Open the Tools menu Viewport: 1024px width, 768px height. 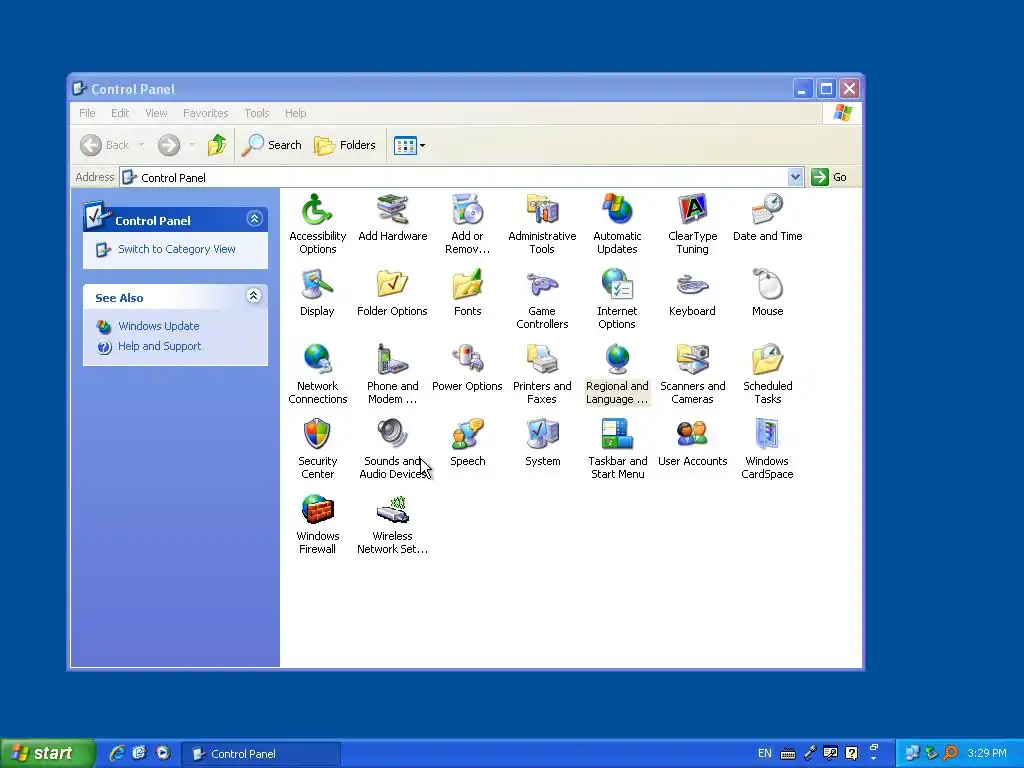pyautogui.click(x=257, y=113)
